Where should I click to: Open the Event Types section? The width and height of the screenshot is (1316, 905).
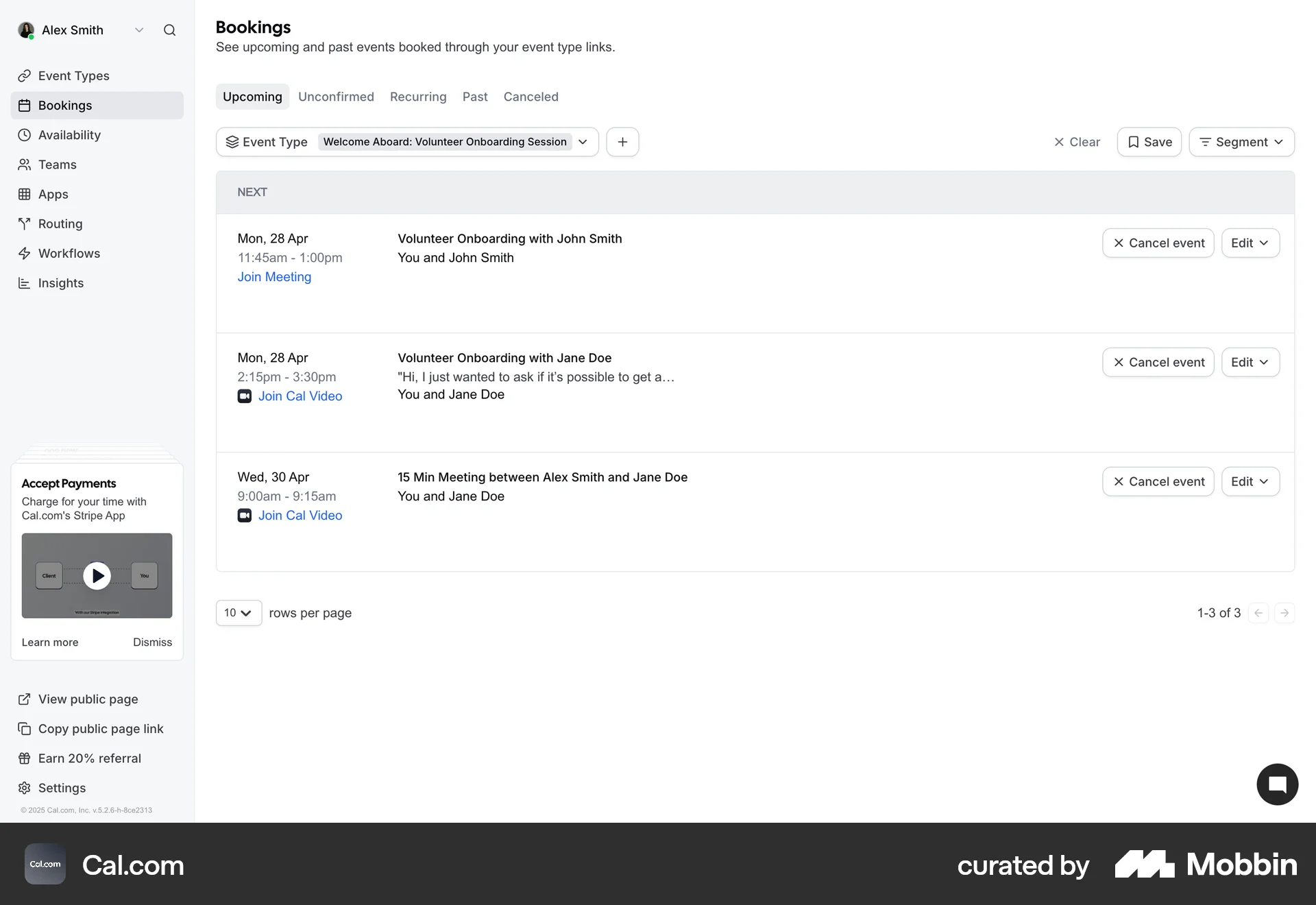tap(73, 75)
